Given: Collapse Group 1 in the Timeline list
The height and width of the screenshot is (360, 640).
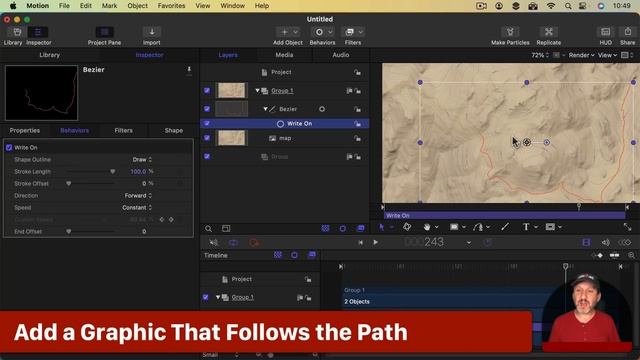Looking at the screenshot, I should click(218, 297).
